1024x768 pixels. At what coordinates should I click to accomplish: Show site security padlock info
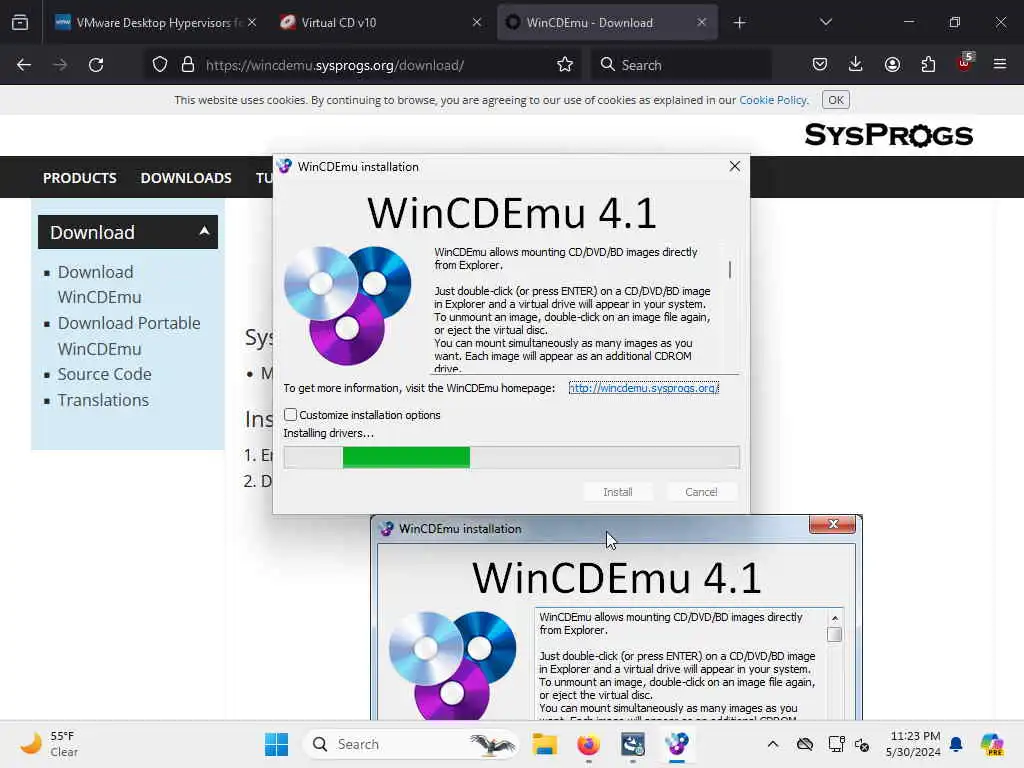click(x=188, y=65)
